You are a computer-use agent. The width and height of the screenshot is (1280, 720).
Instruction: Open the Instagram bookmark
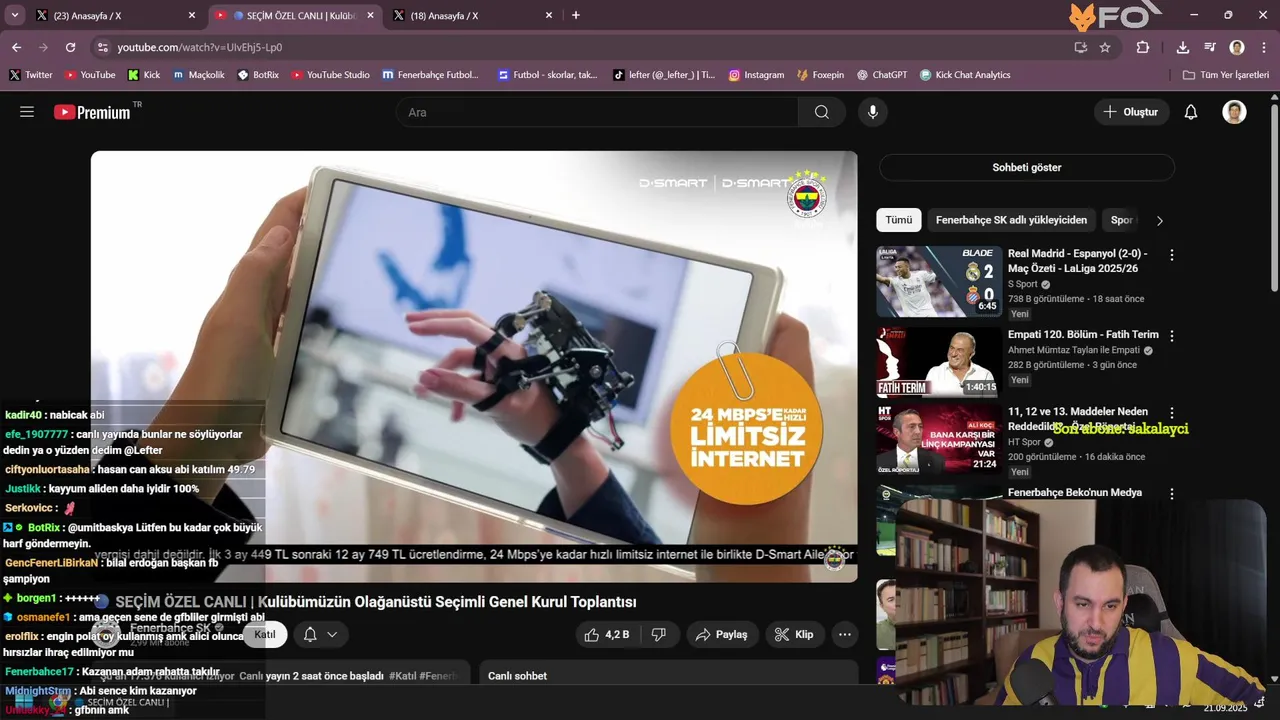click(x=756, y=75)
